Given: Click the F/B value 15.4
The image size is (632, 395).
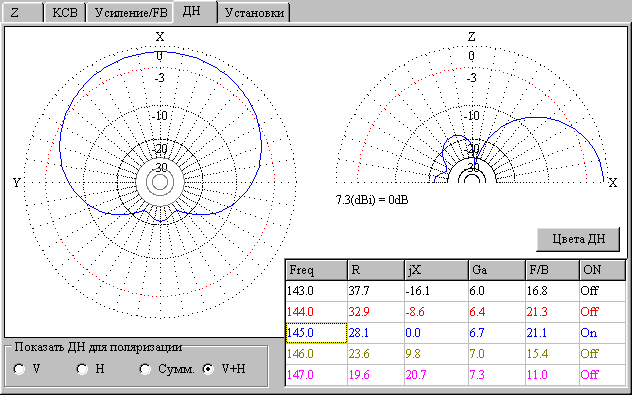Looking at the screenshot, I should click(x=552, y=354).
